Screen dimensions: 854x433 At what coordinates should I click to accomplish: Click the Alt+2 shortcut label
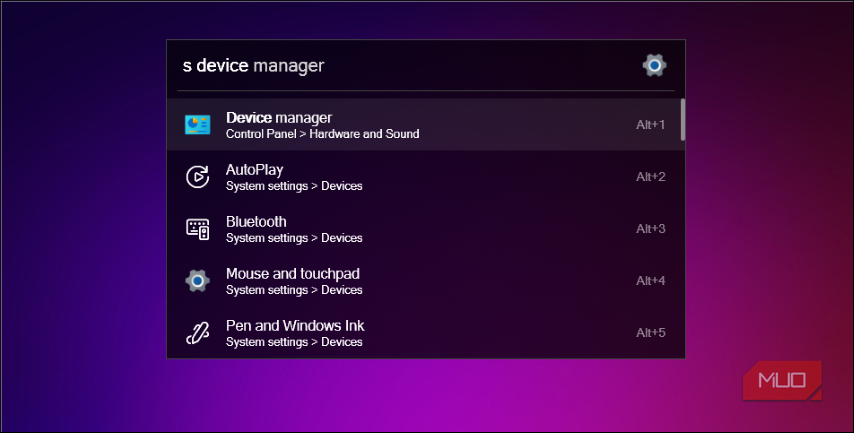pos(650,176)
